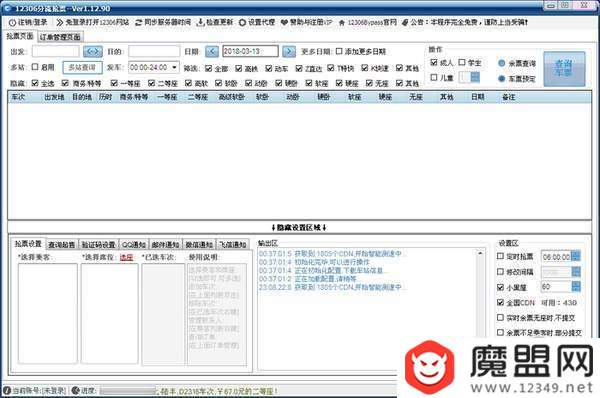600x398 pixels.
Task: Open the 邮件通知 tab
Action: tap(165, 245)
